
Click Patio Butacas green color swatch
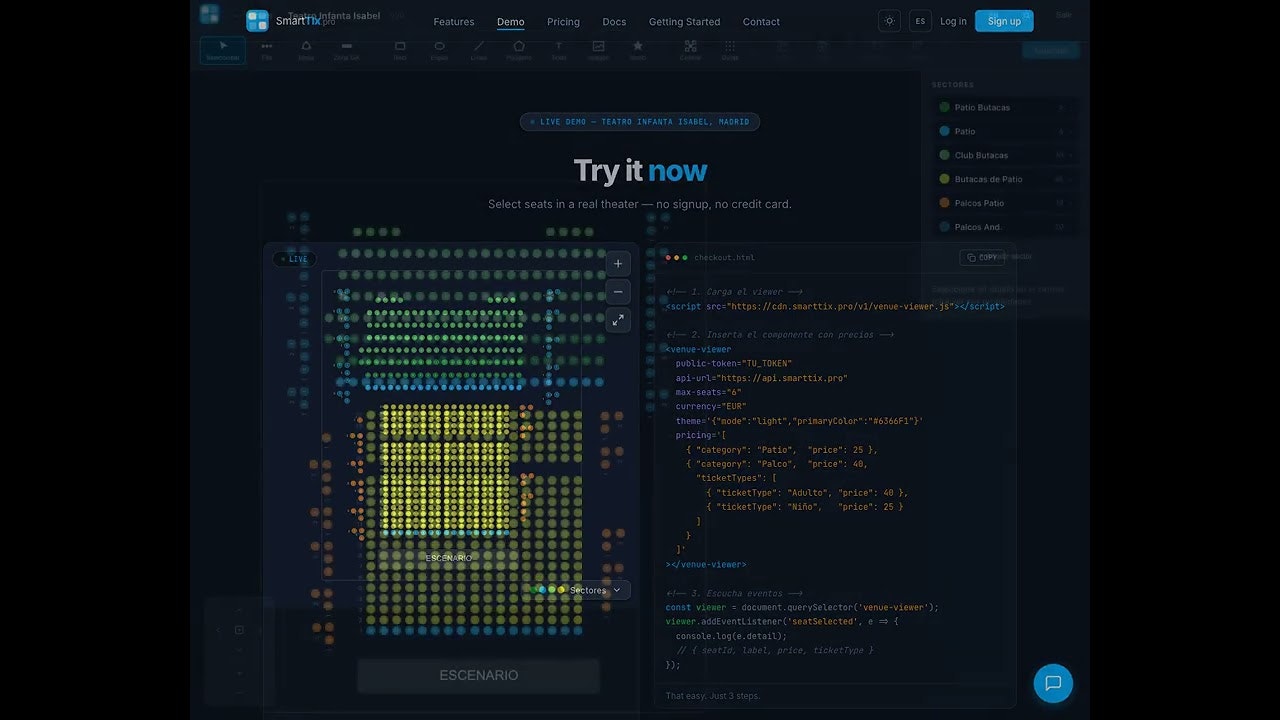[944, 107]
